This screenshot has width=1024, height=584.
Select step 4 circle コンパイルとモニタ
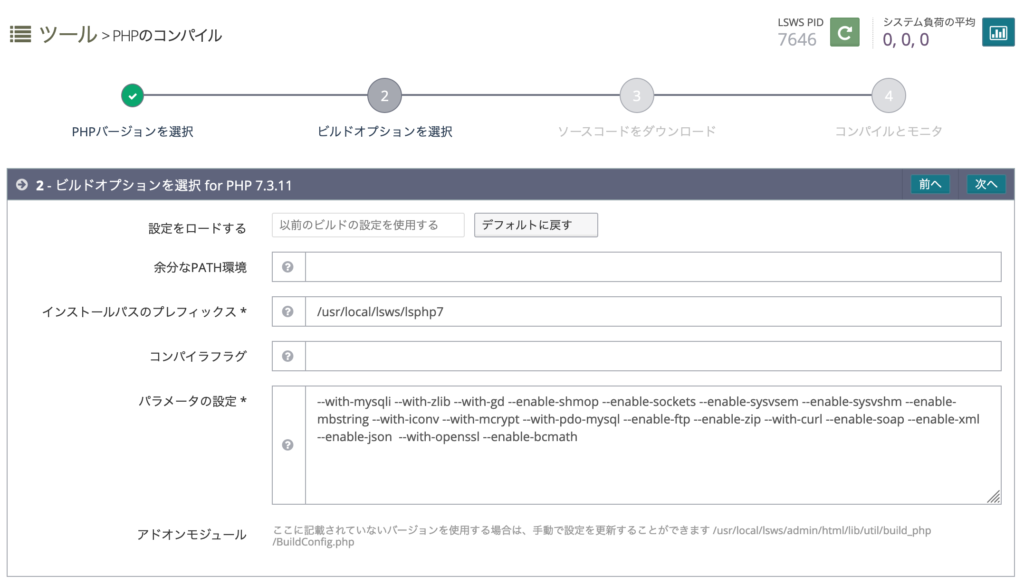tap(888, 96)
